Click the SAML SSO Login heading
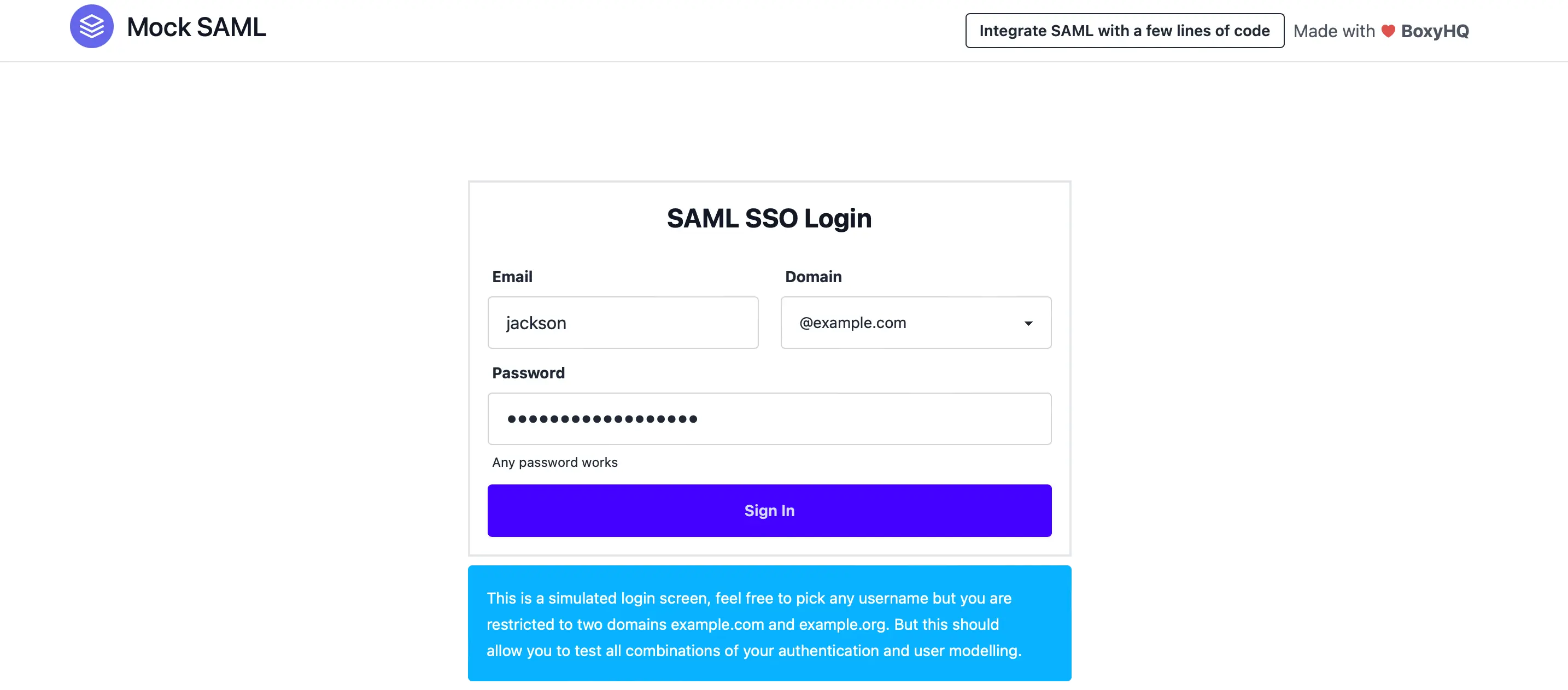 [x=769, y=218]
